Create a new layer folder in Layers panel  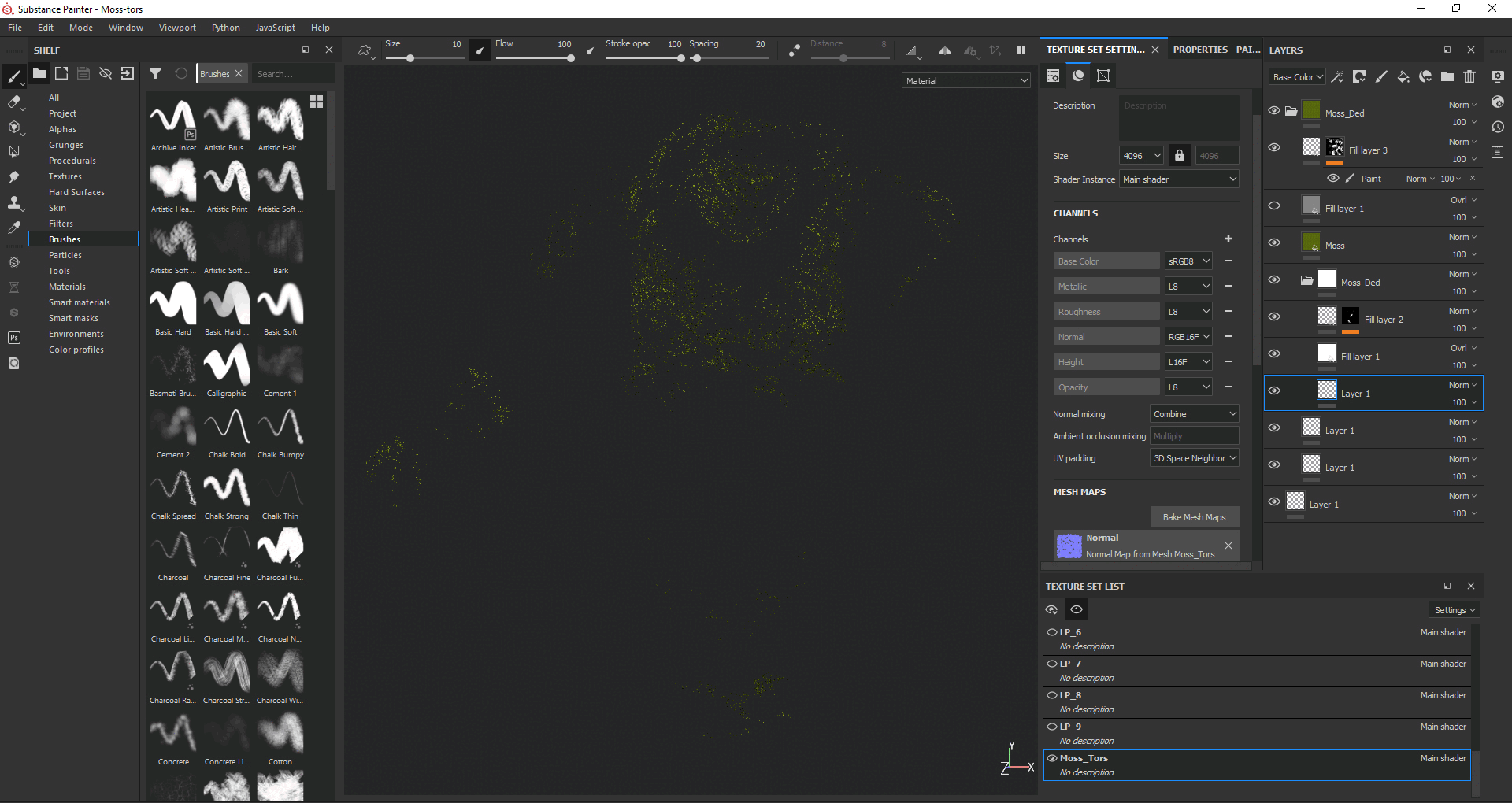[x=1447, y=76]
